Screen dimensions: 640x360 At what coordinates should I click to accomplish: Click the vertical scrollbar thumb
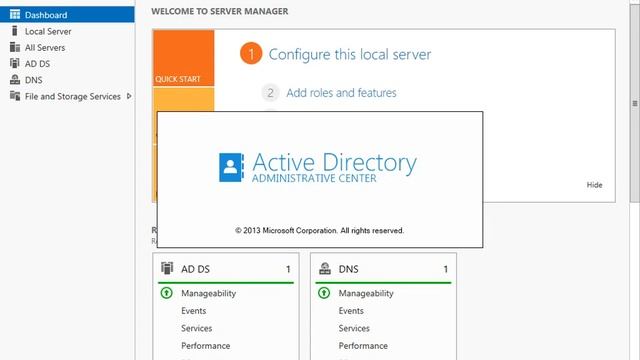coord(635,103)
